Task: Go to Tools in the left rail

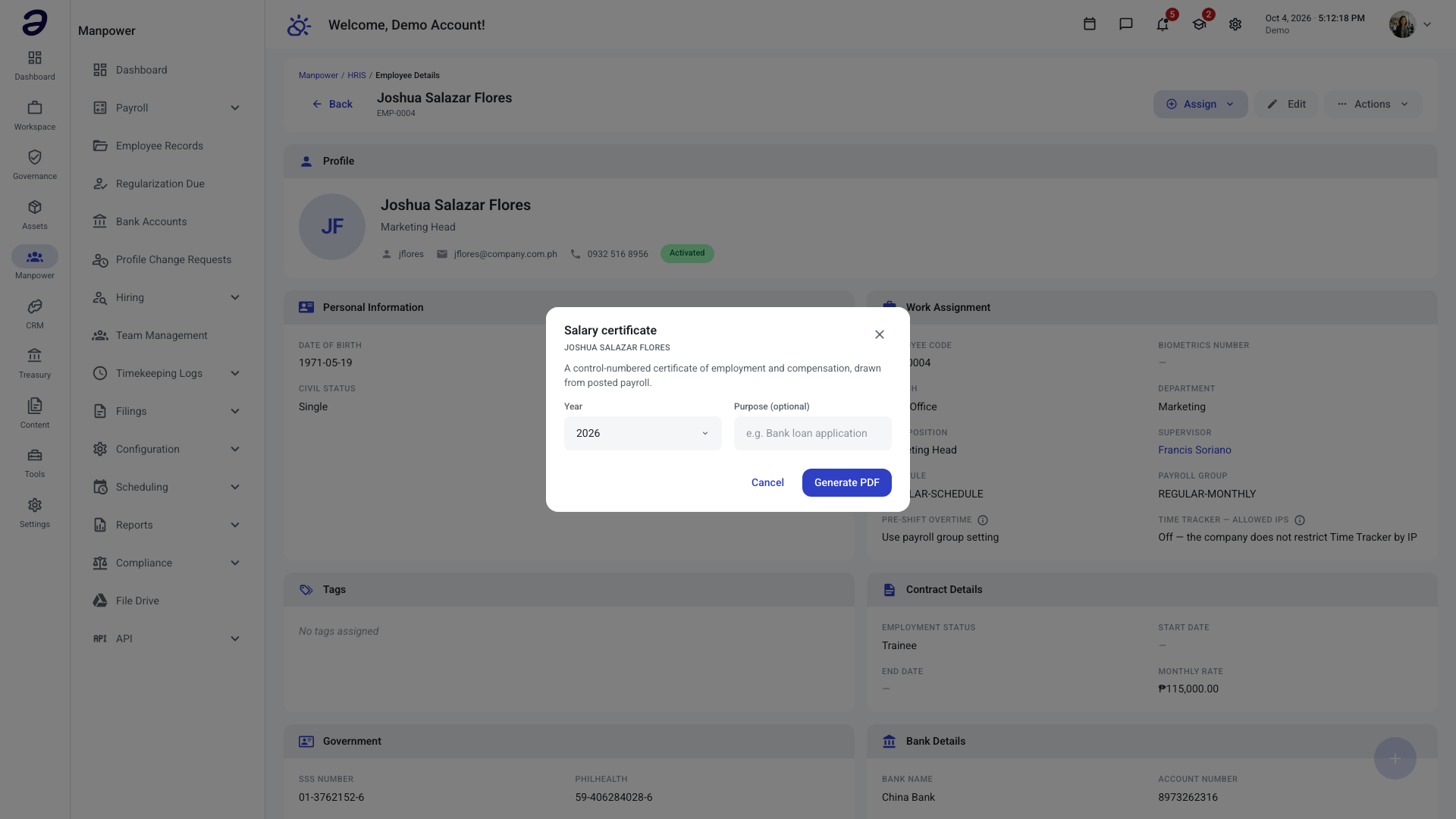Action: [x=35, y=463]
